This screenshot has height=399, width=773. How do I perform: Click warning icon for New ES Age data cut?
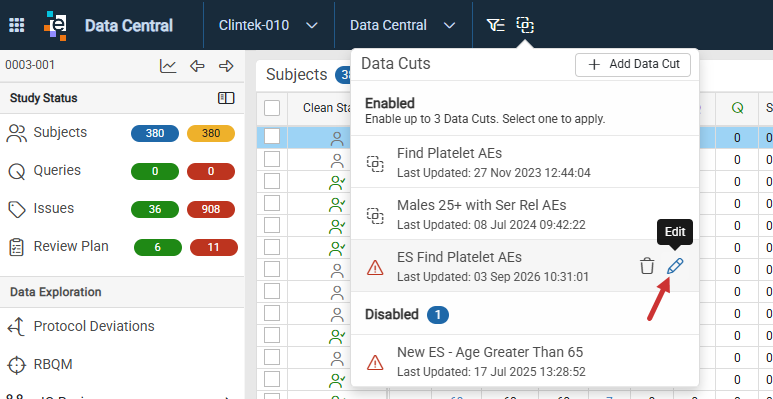coord(375,363)
